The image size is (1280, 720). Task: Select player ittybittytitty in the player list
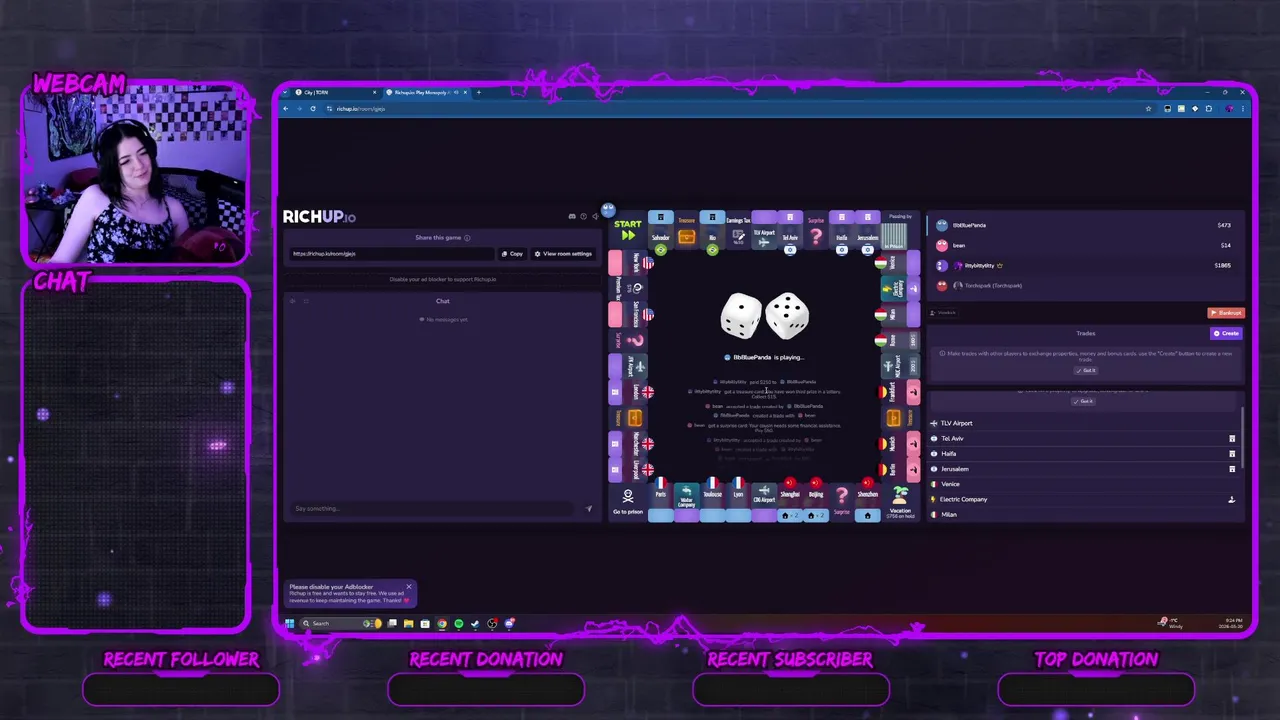point(1085,265)
